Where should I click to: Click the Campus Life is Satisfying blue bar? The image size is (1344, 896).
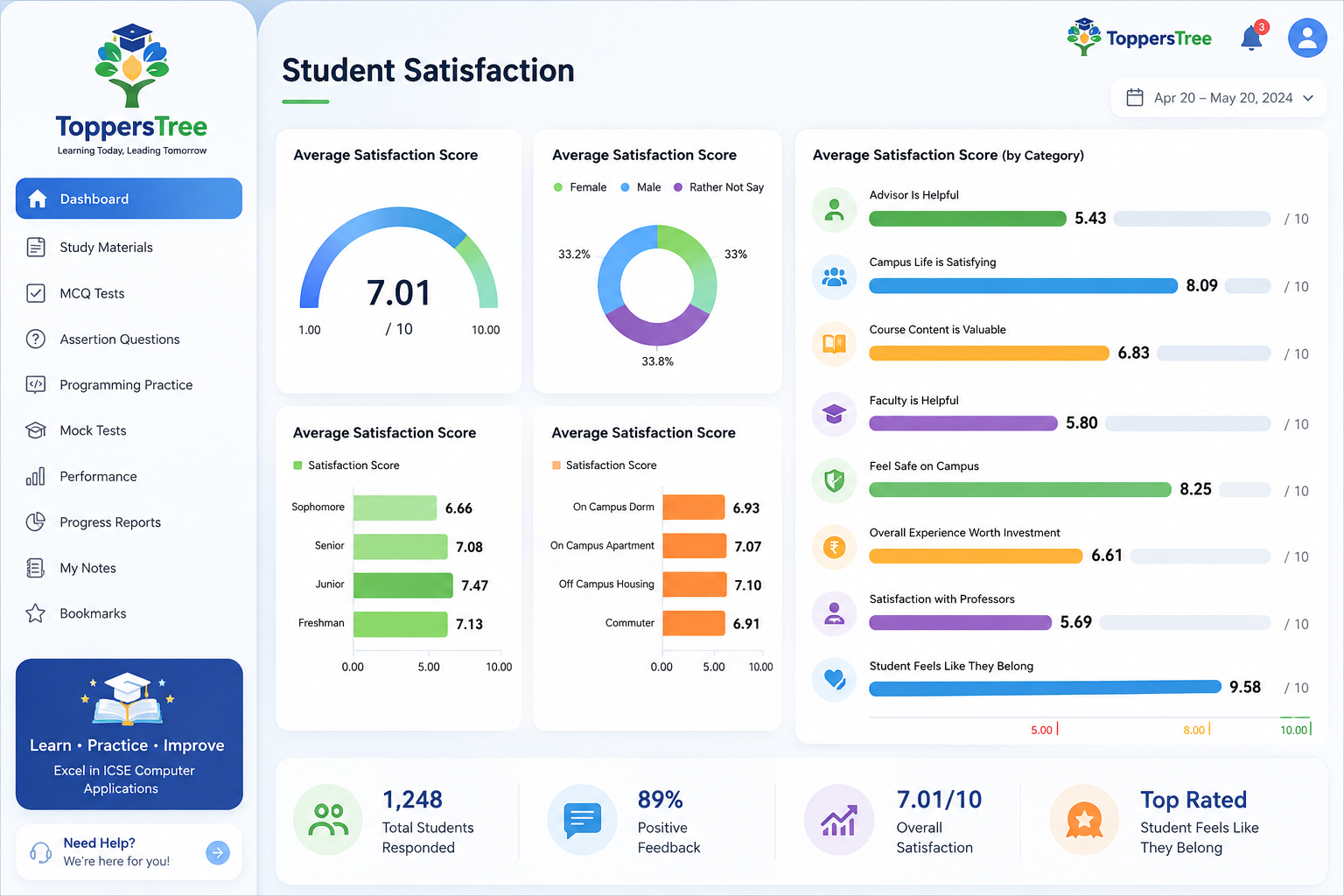click(x=1023, y=285)
